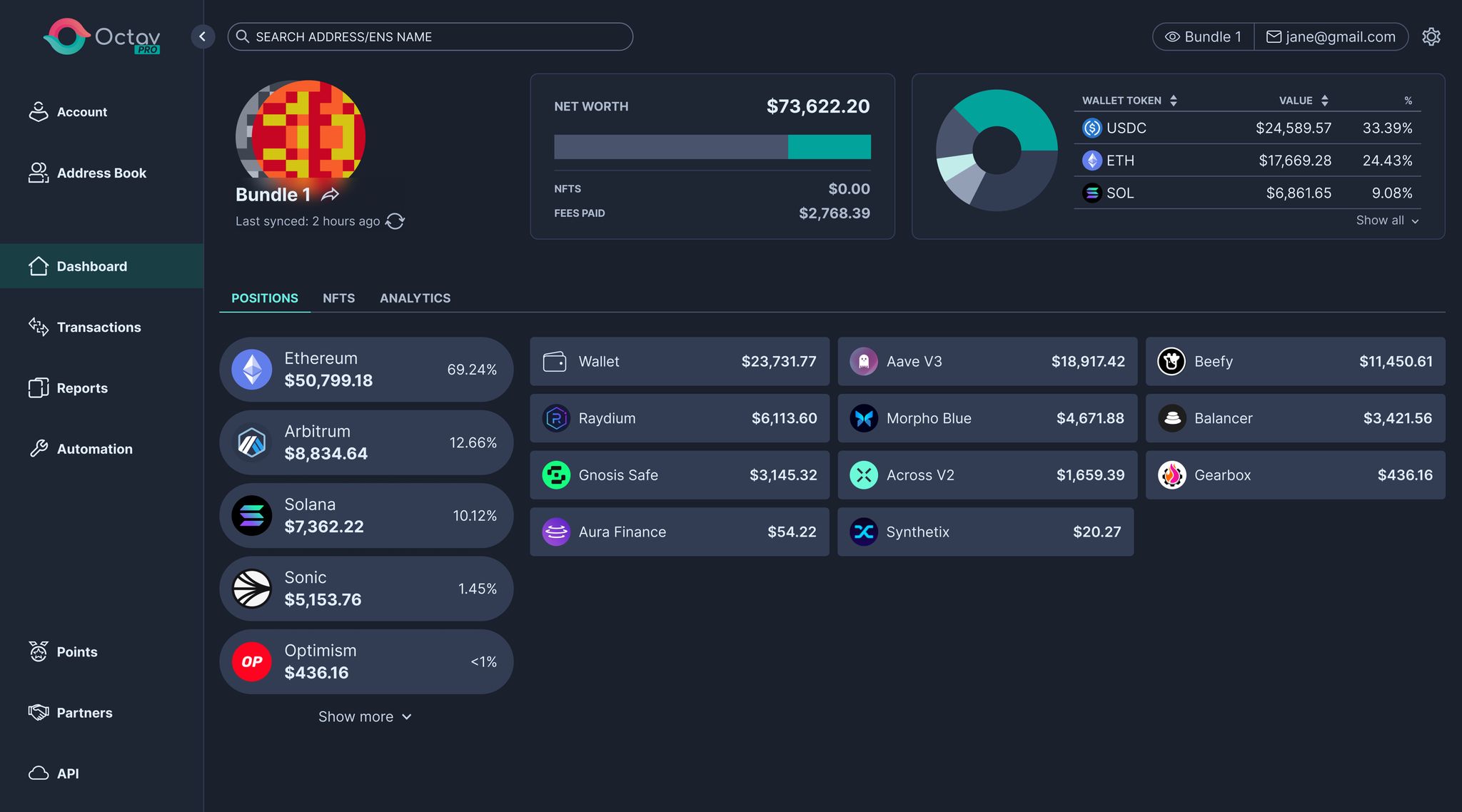Image resolution: width=1462 pixels, height=812 pixels.
Task: Click the Beefy cow icon
Action: click(x=1171, y=362)
